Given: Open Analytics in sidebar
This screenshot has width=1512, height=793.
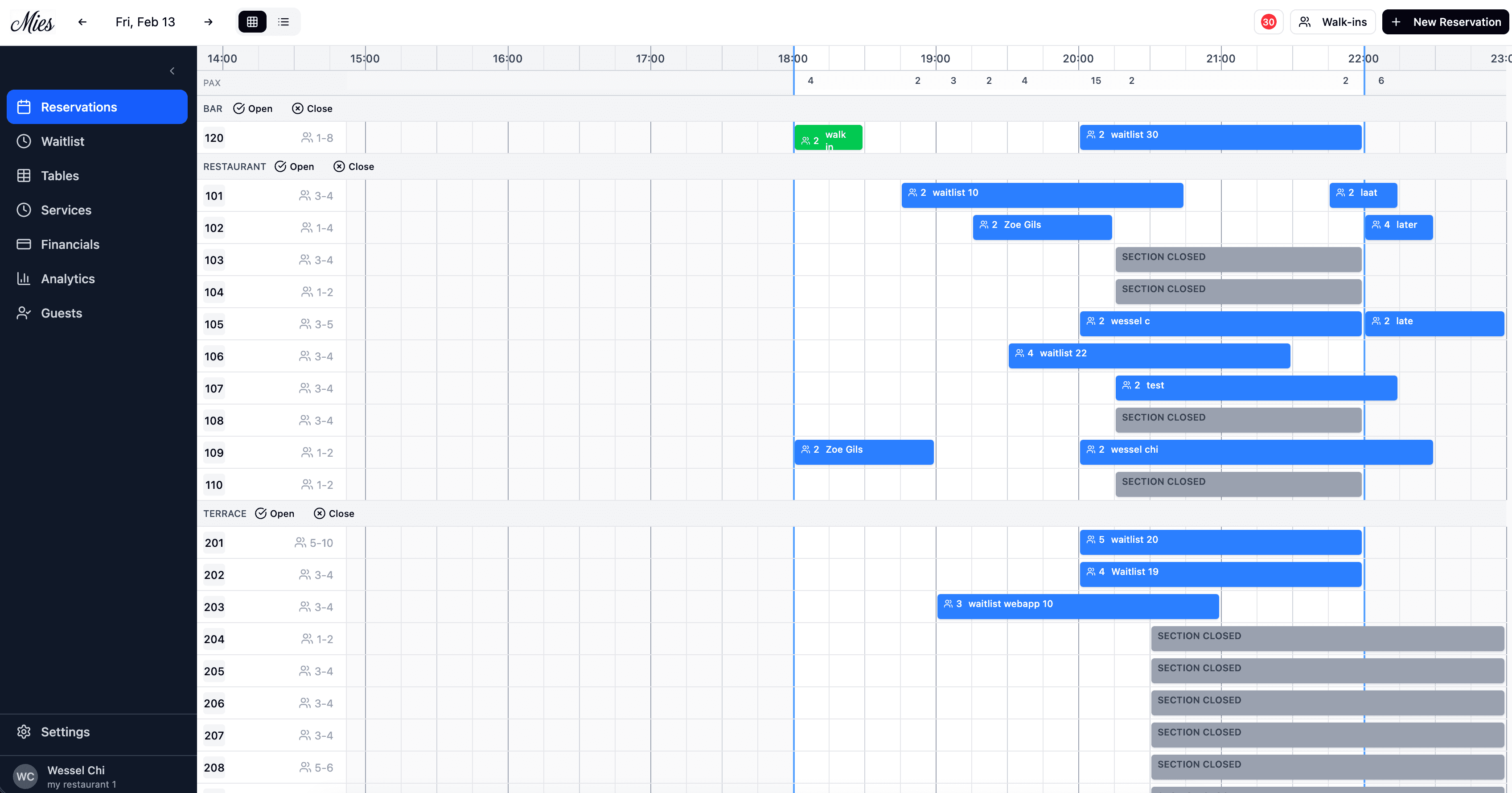Looking at the screenshot, I should [x=67, y=279].
